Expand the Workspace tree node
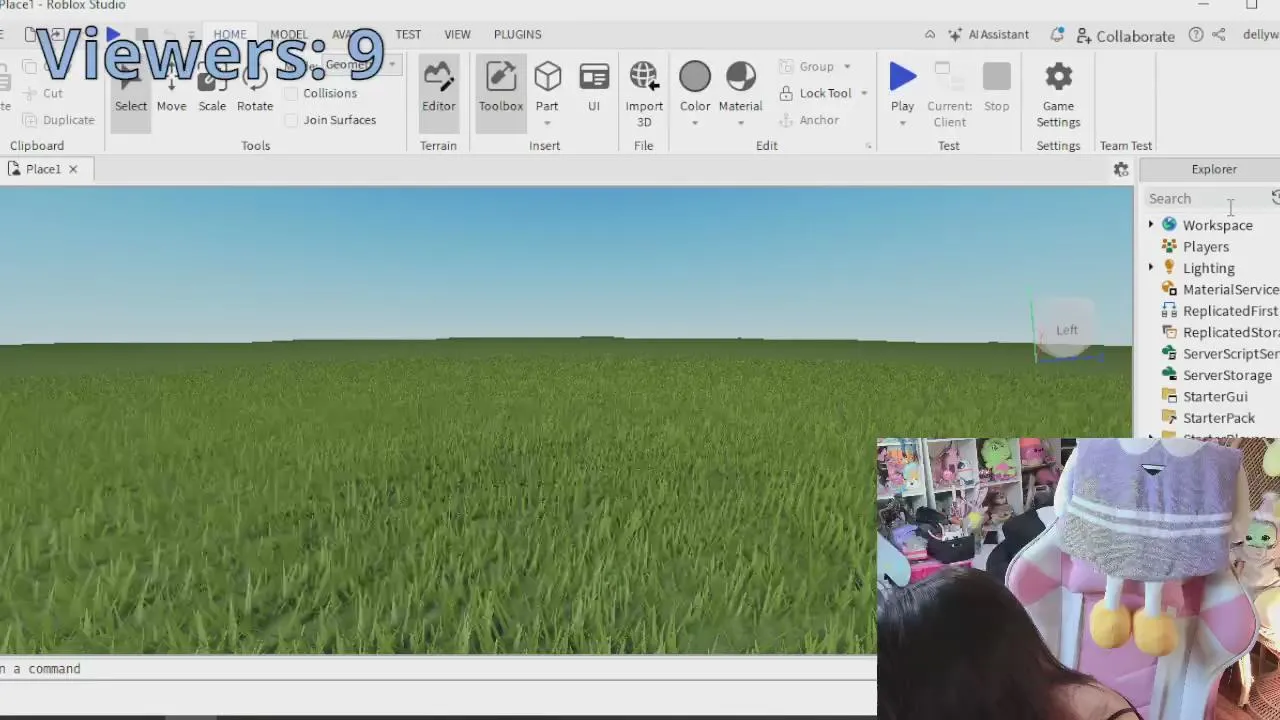This screenshot has height=720, width=1280. coord(1151,225)
